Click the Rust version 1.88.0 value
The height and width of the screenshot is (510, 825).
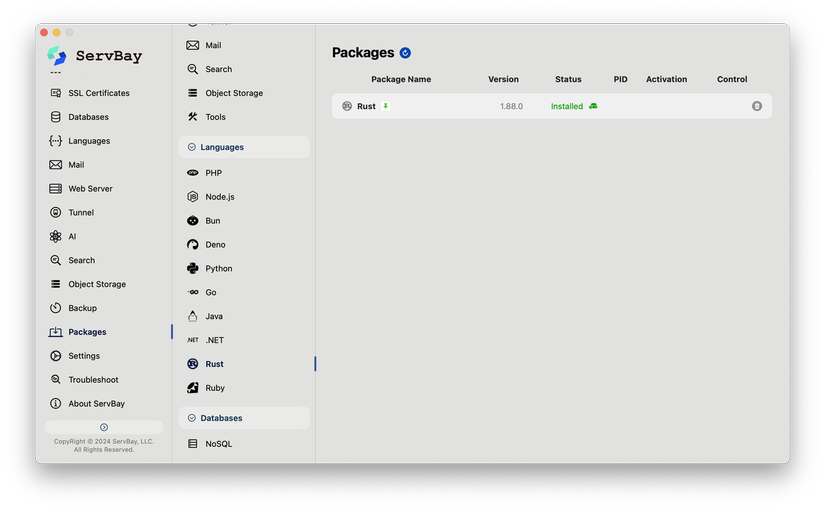click(x=511, y=106)
